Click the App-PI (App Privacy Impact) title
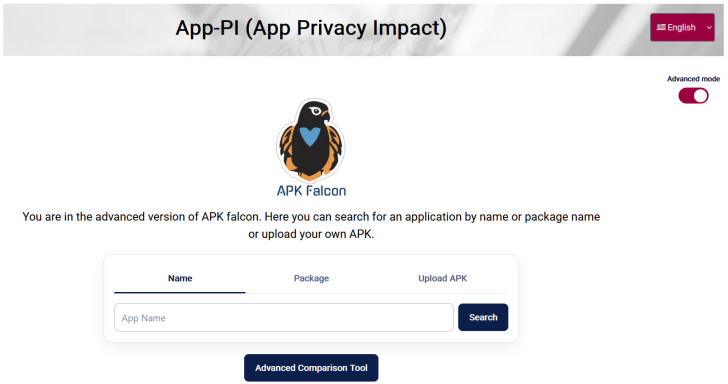The height and width of the screenshot is (384, 728). click(x=311, y=28)
